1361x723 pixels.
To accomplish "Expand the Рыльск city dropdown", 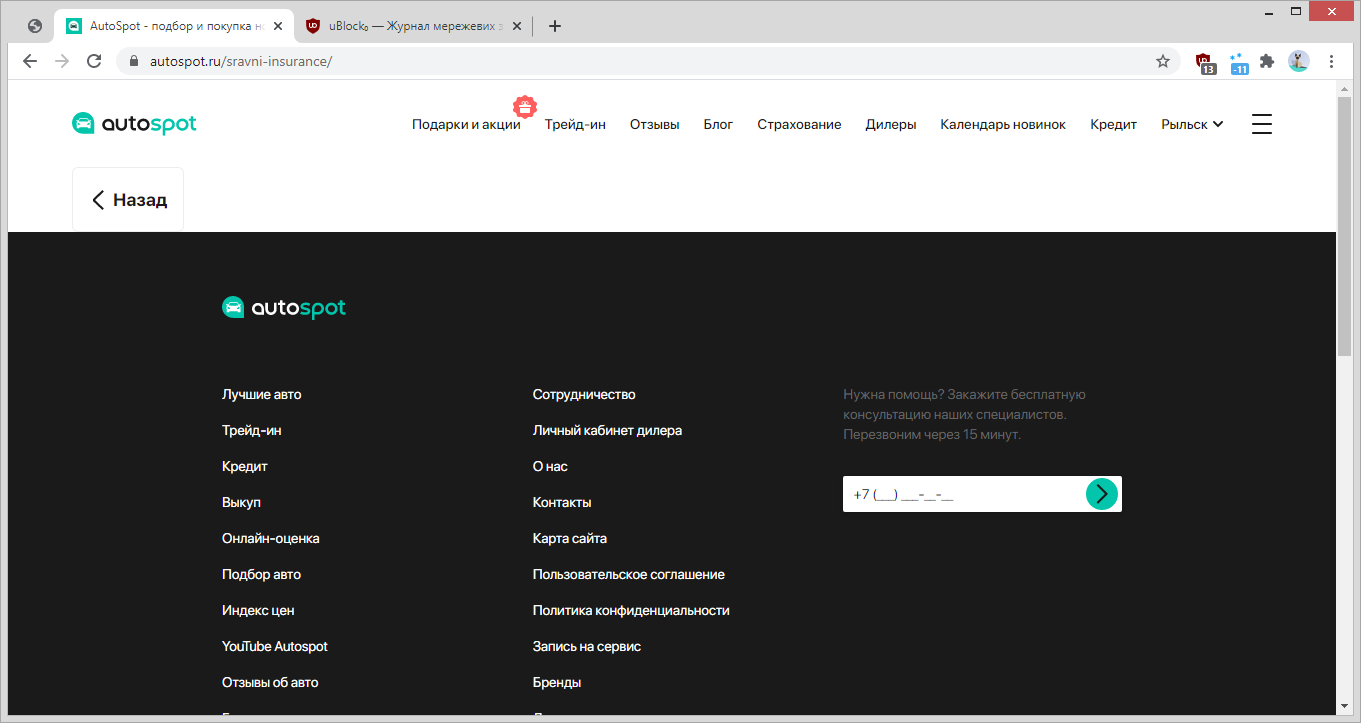I will (x=1191, y=124).
